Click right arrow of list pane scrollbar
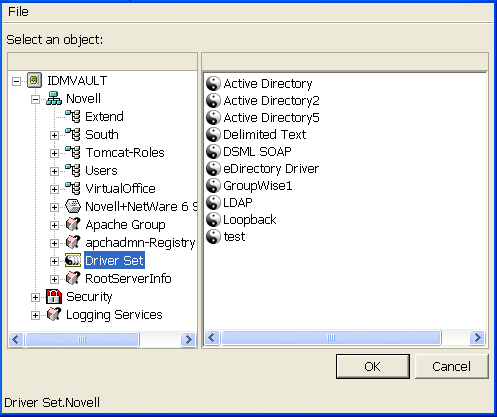This screenshot has width=497, height=417. 477,337
